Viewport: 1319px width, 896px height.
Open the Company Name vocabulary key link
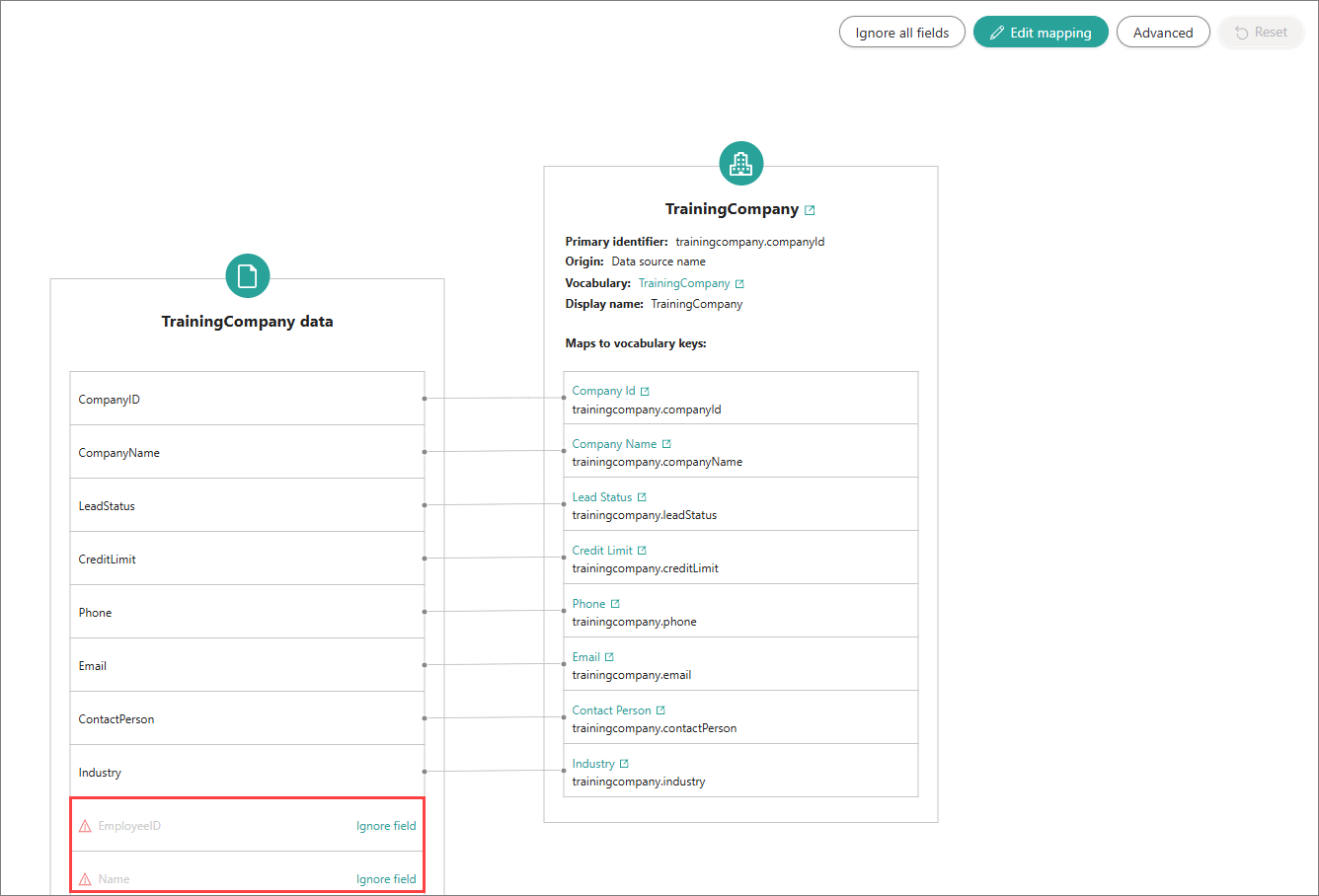pyautogui.click(x=614, y=444)
